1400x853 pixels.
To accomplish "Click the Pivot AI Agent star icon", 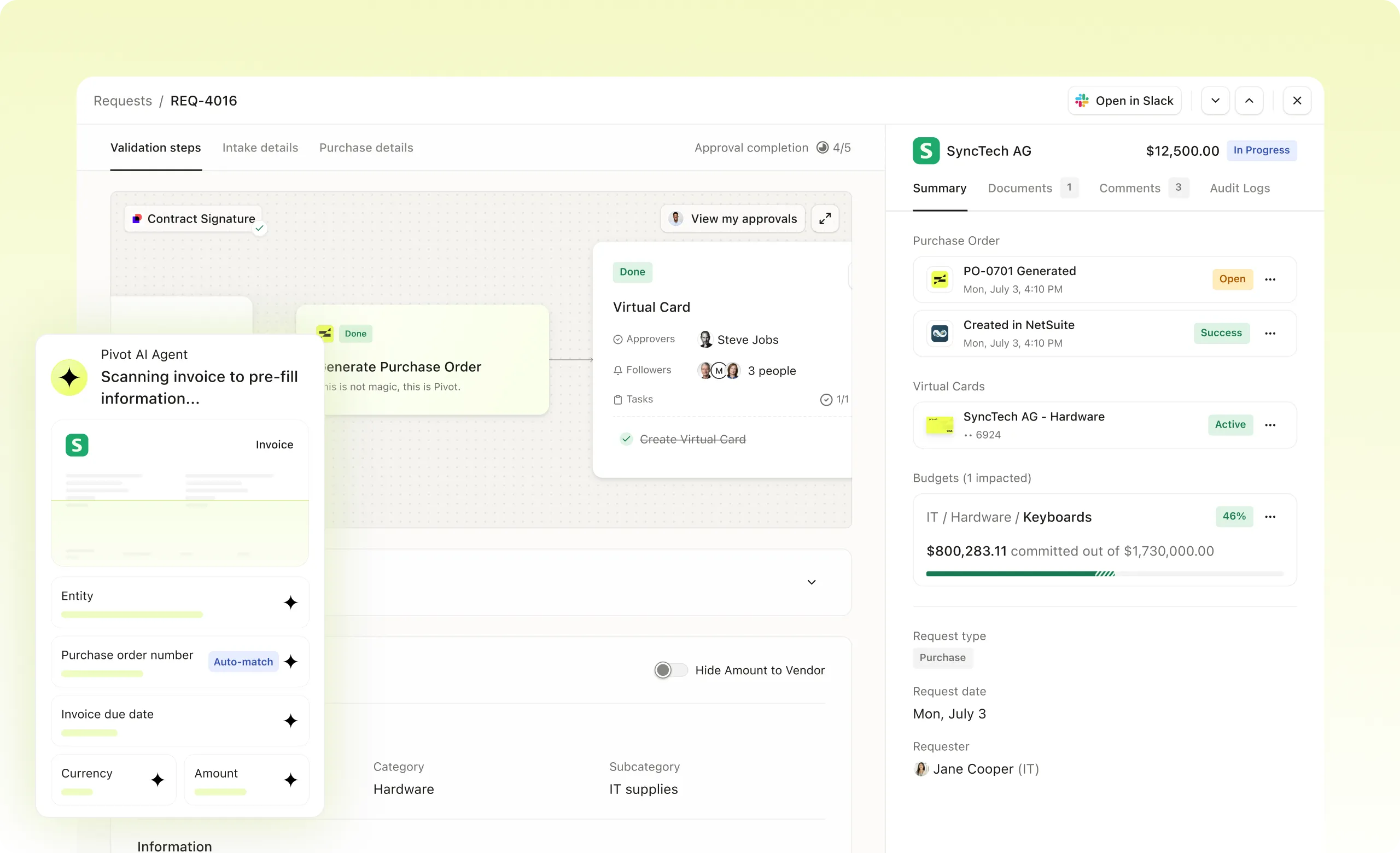I will pos(69,378).
